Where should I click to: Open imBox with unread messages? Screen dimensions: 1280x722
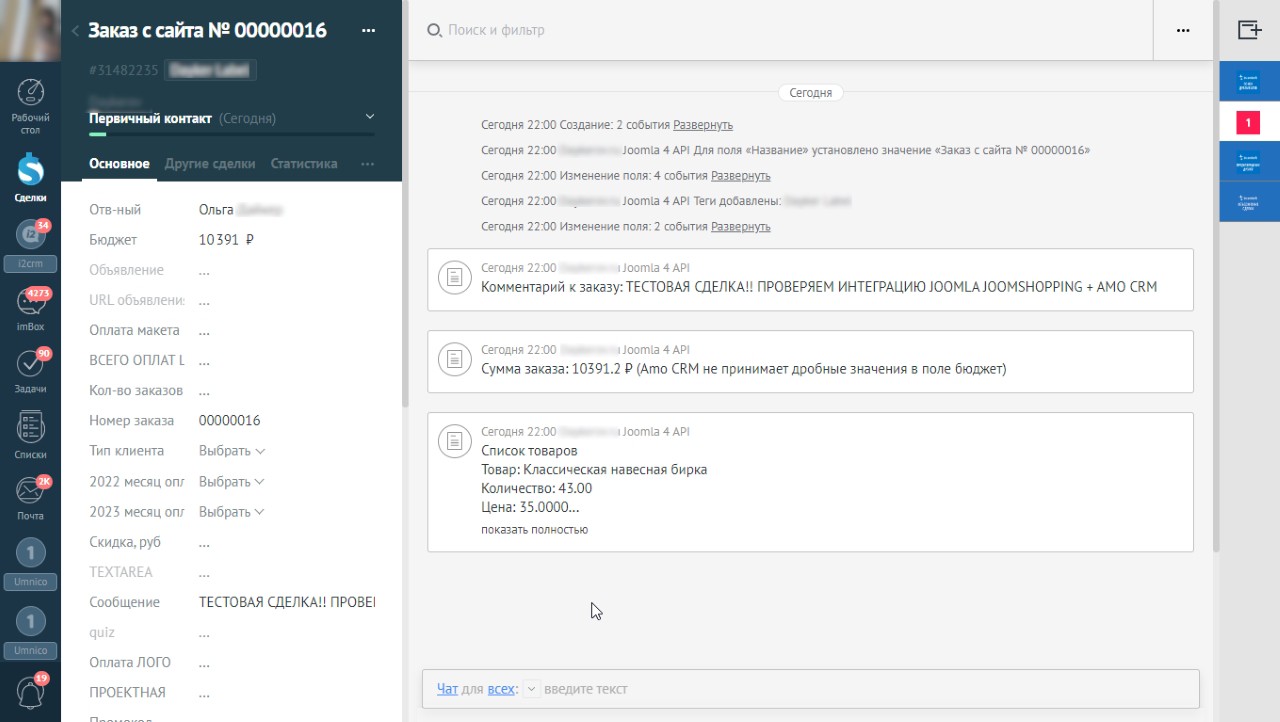point(30,305)
